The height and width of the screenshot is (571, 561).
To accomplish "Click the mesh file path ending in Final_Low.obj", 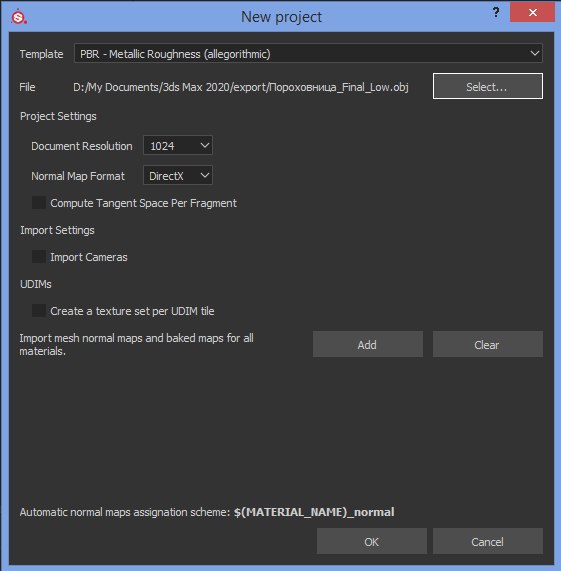I will (241, 87).
